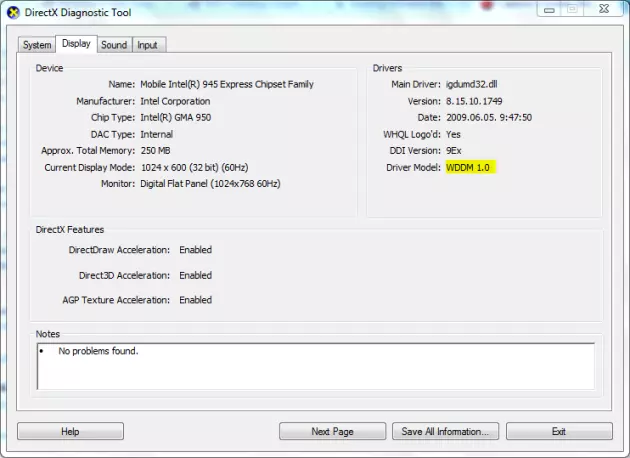Click inside the Notes text box
630x458 pixels.
click(316, 366)
